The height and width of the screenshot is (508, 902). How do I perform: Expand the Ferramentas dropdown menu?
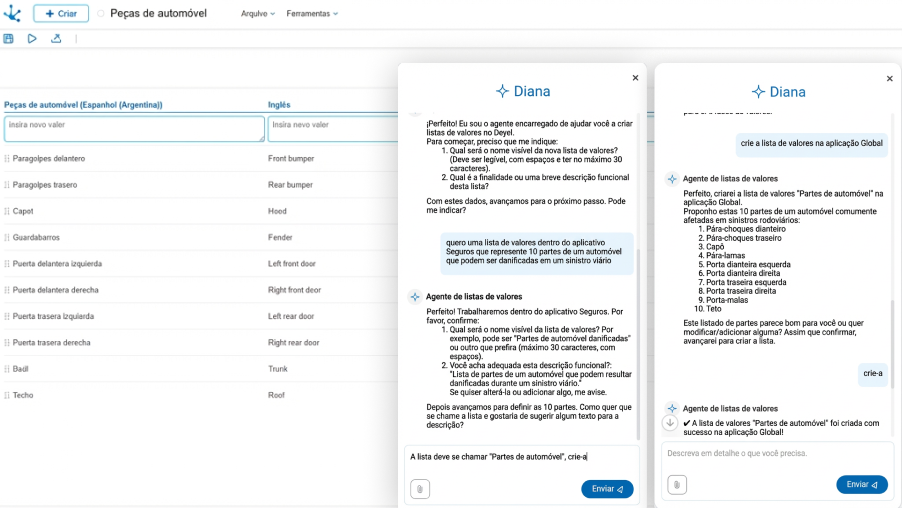(312, 14)
